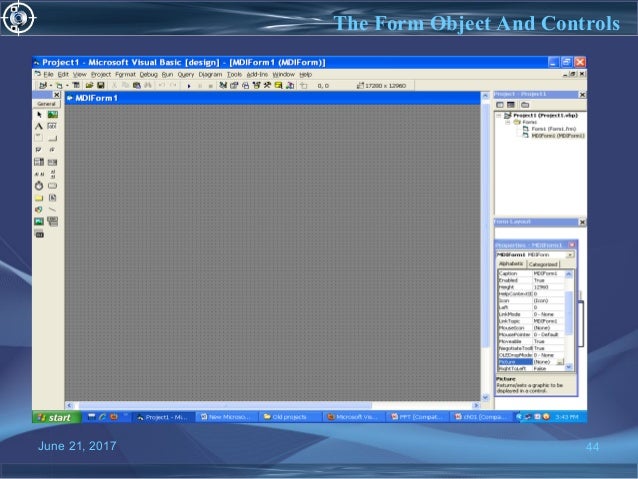Viewport: 638px width, 479px height.
Task: Select the TextBox control in toolbox
Action: [52, 127]
